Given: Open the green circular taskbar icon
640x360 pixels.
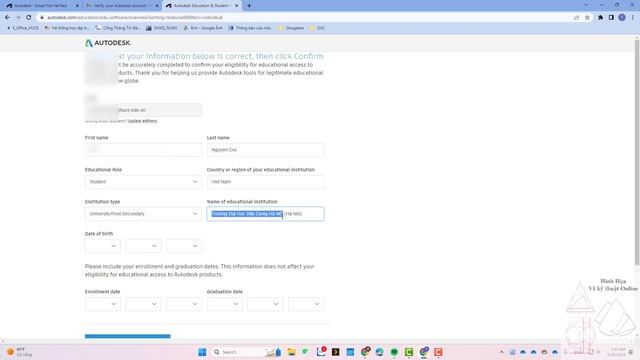Looking at the screenshot, I should tap(394, 352).
